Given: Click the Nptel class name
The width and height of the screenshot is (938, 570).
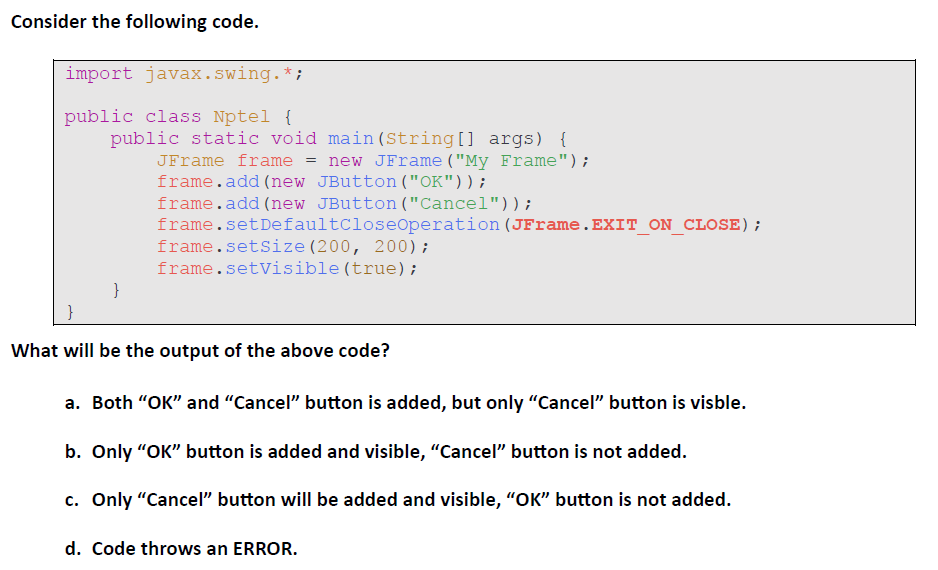Looking at the screenshot, I should pos(241,117).
